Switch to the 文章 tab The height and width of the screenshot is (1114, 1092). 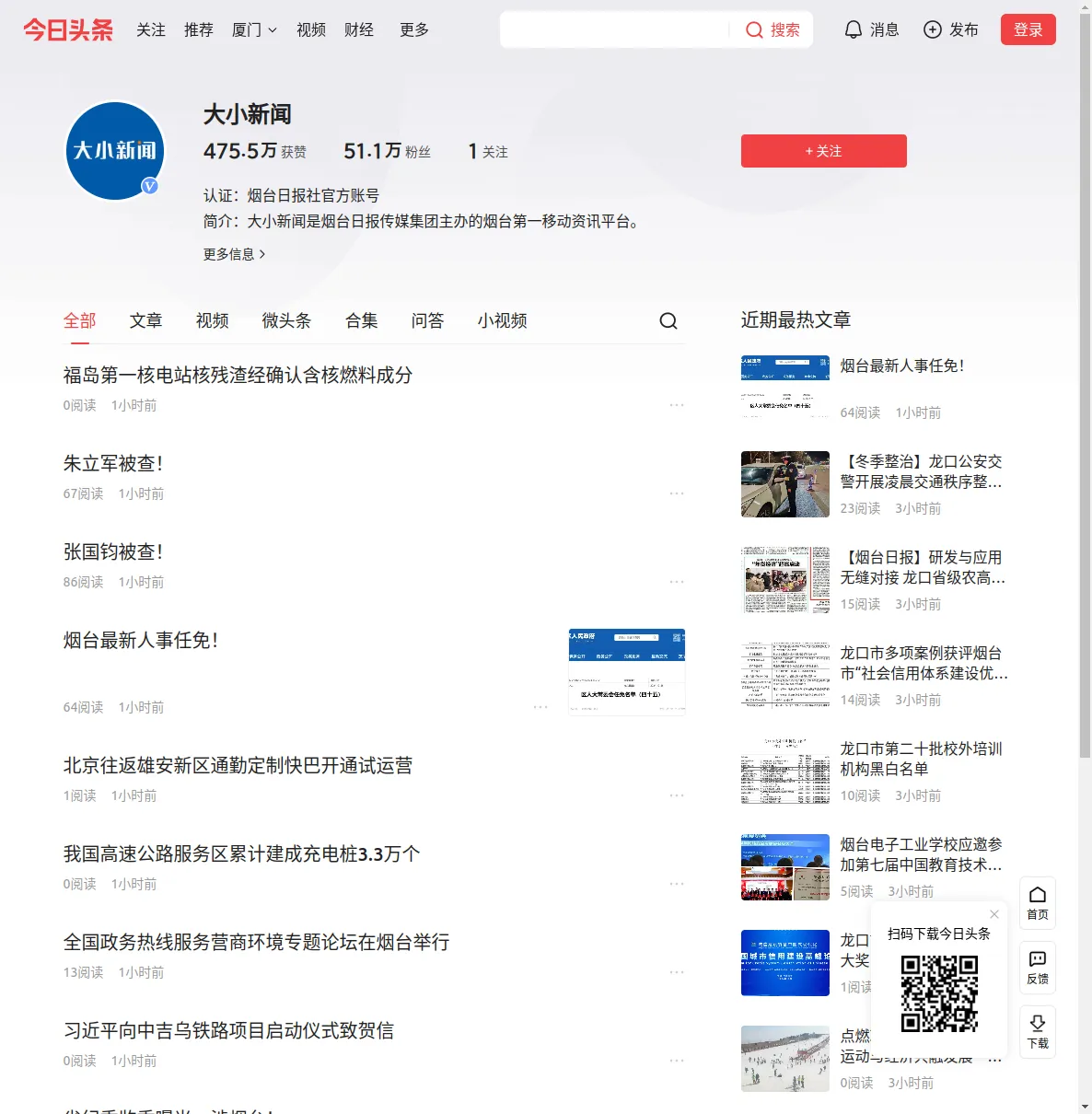[x=146, y=320]
